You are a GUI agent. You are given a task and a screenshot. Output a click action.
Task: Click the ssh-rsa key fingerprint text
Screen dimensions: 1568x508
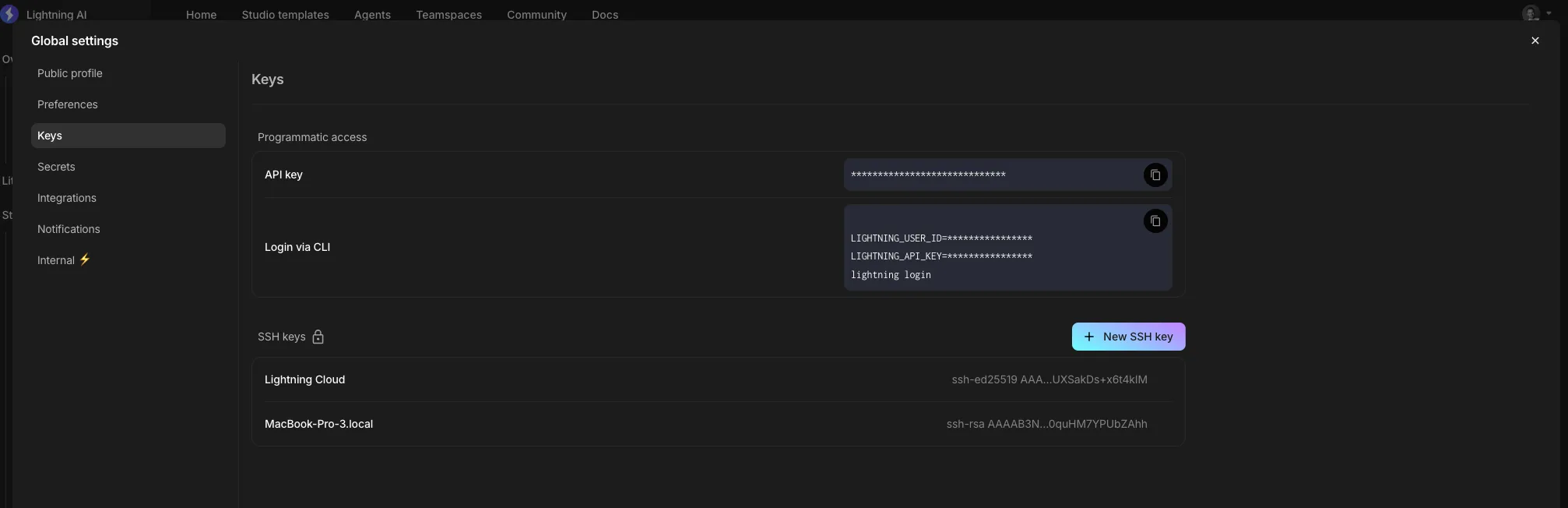(x=1046, y=424)
